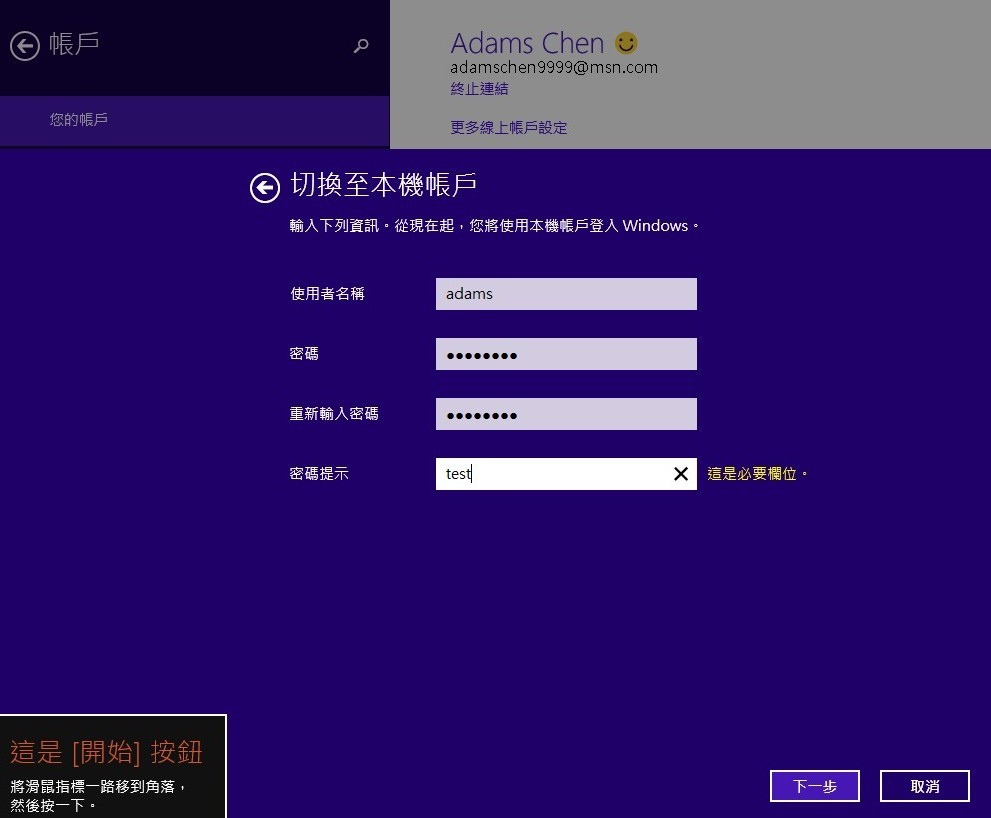
Task: Click the 使用者名稱 input field
Action: coord(566,294)
